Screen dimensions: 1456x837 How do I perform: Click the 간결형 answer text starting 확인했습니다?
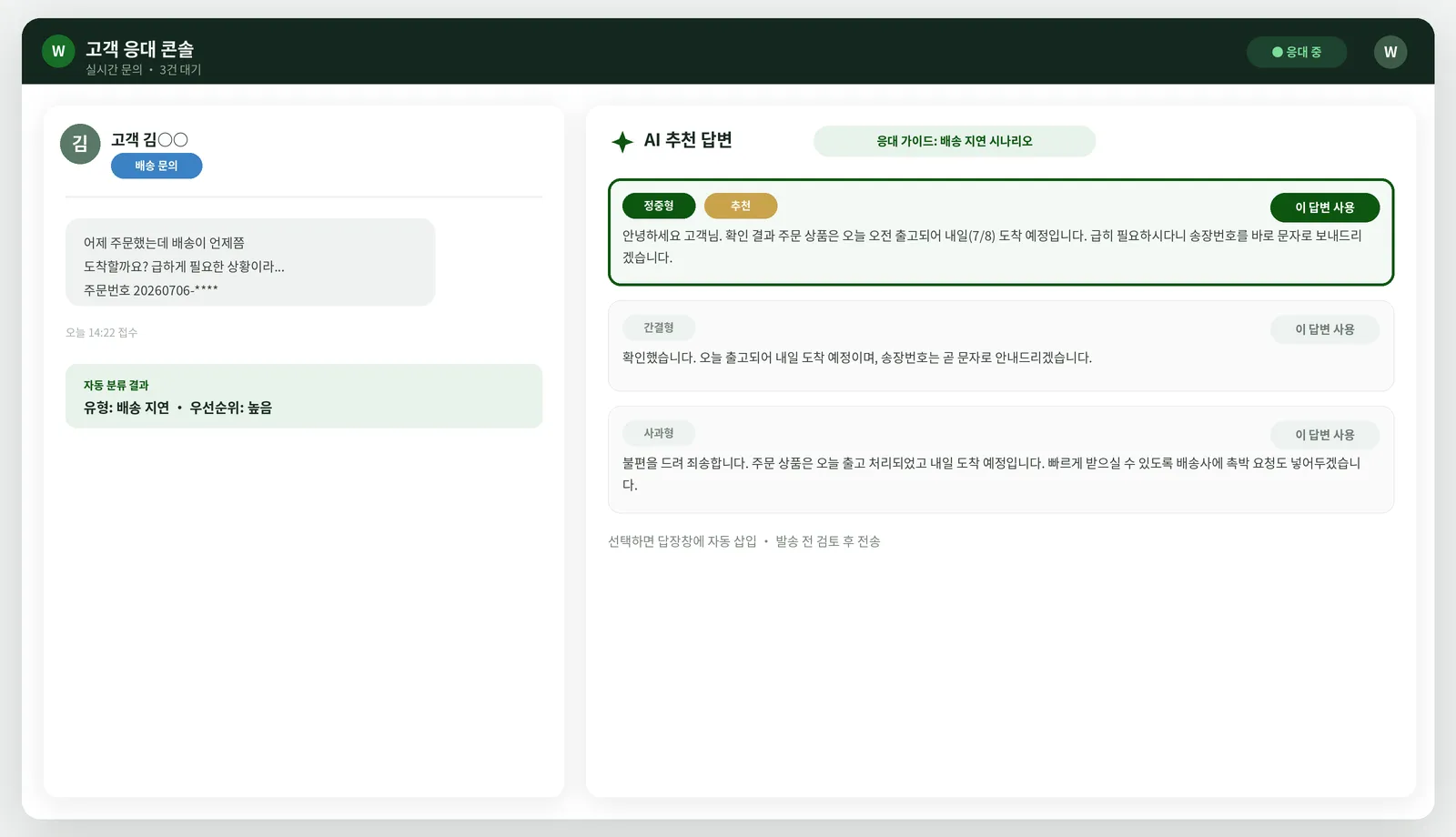coord(857,358)
